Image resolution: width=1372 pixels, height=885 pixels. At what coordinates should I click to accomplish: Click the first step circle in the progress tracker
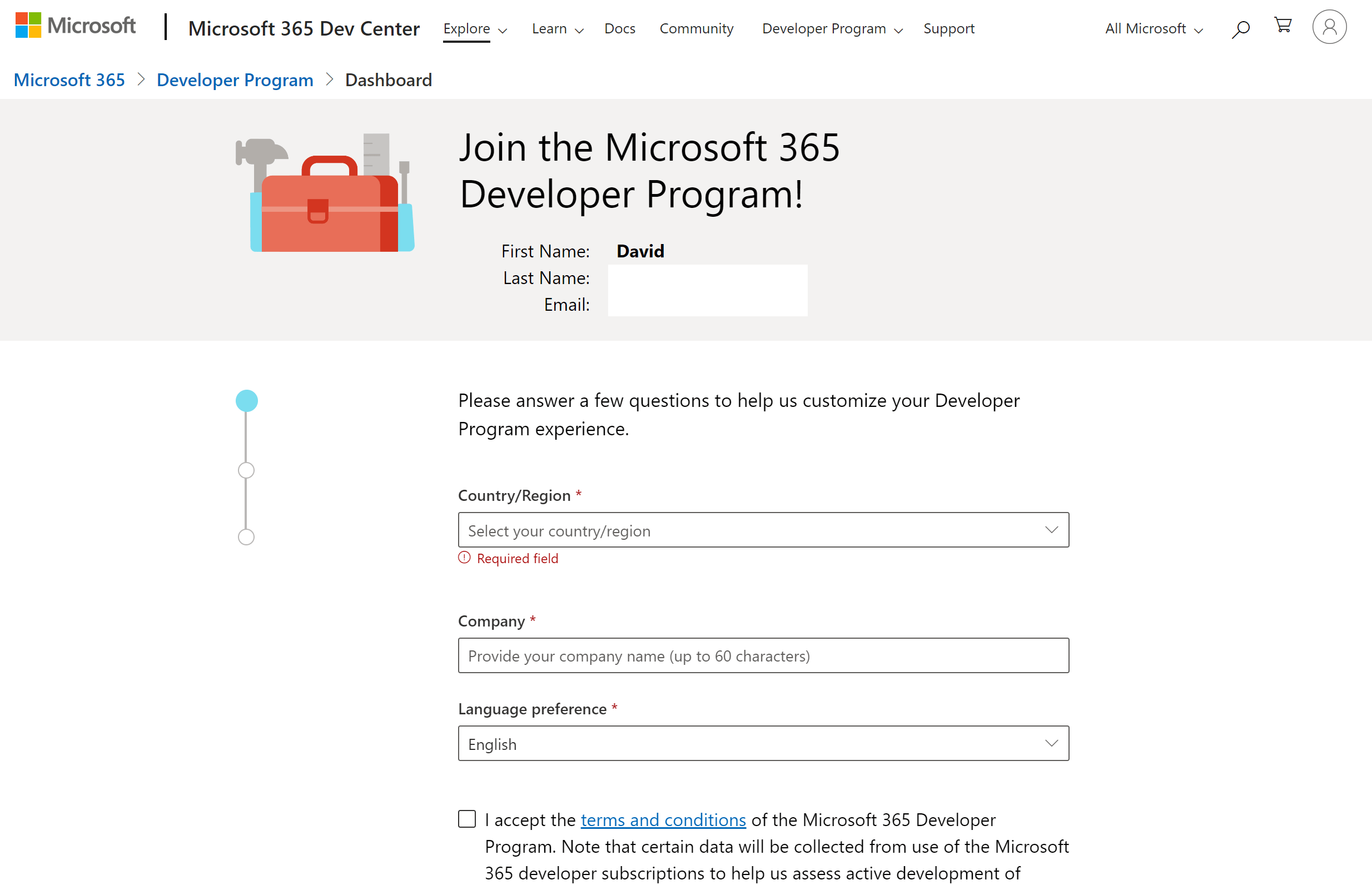pyautogui.click(x=246, y=401)
